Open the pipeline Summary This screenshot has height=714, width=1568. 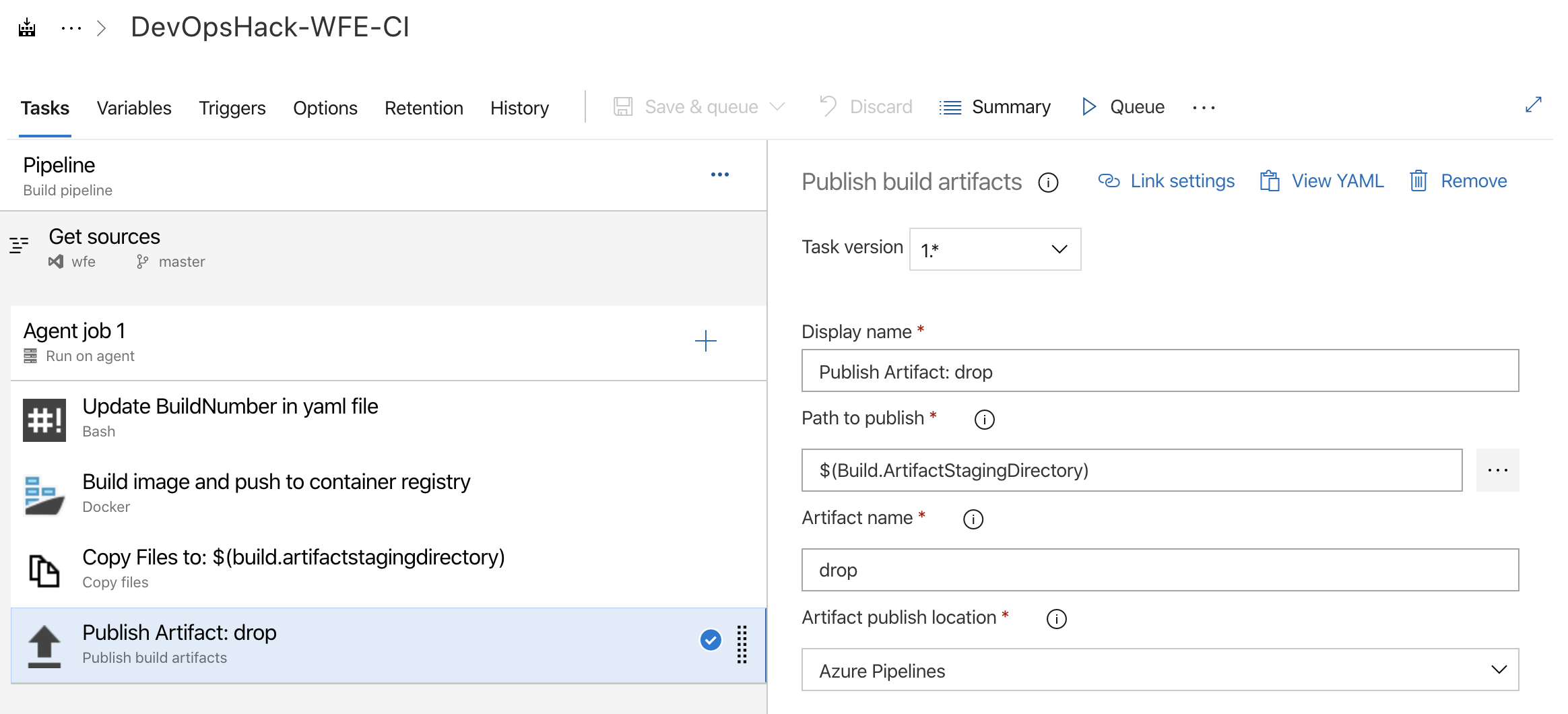tap(1011, 106)
